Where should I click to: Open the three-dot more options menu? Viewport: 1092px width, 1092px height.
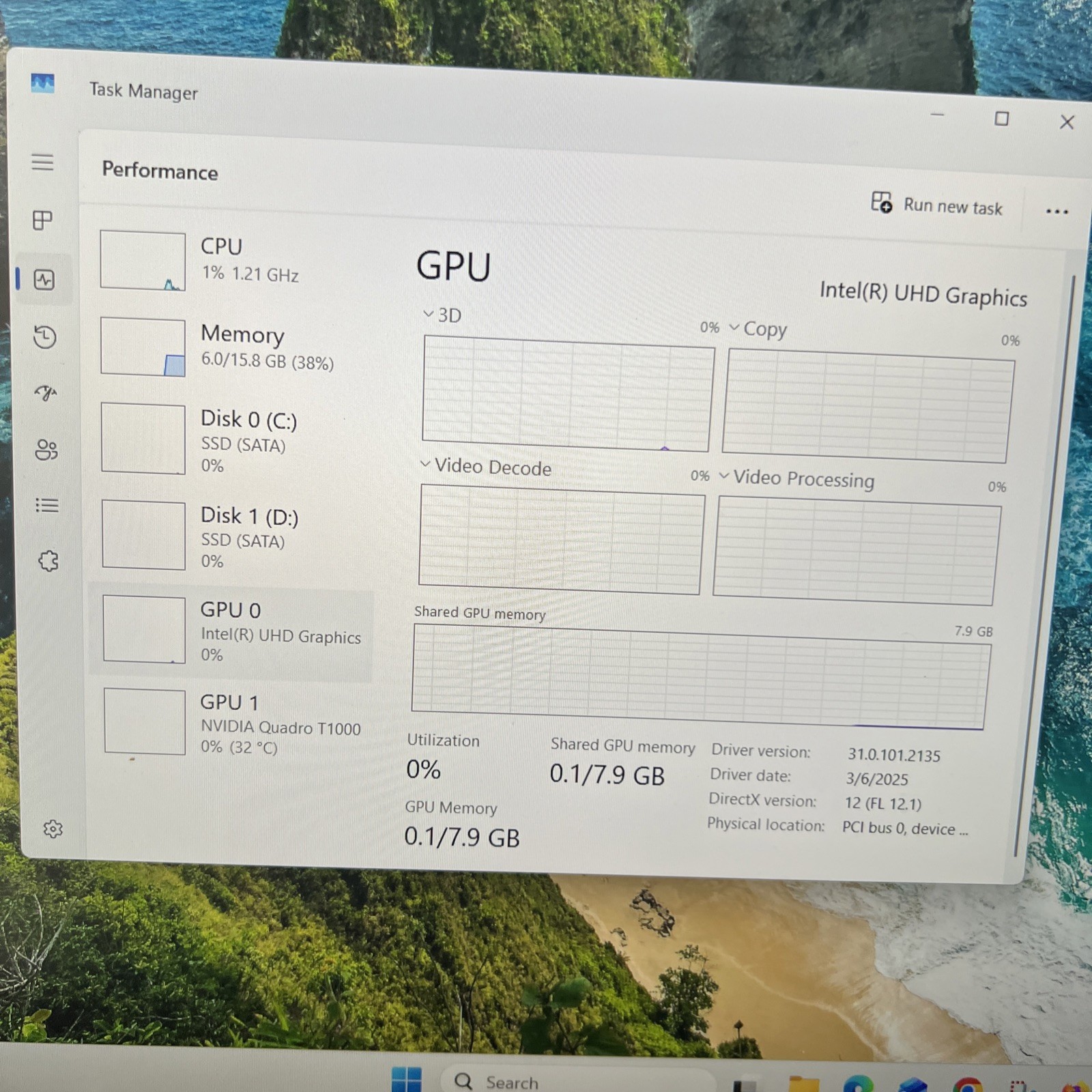tap(1057, 211)
